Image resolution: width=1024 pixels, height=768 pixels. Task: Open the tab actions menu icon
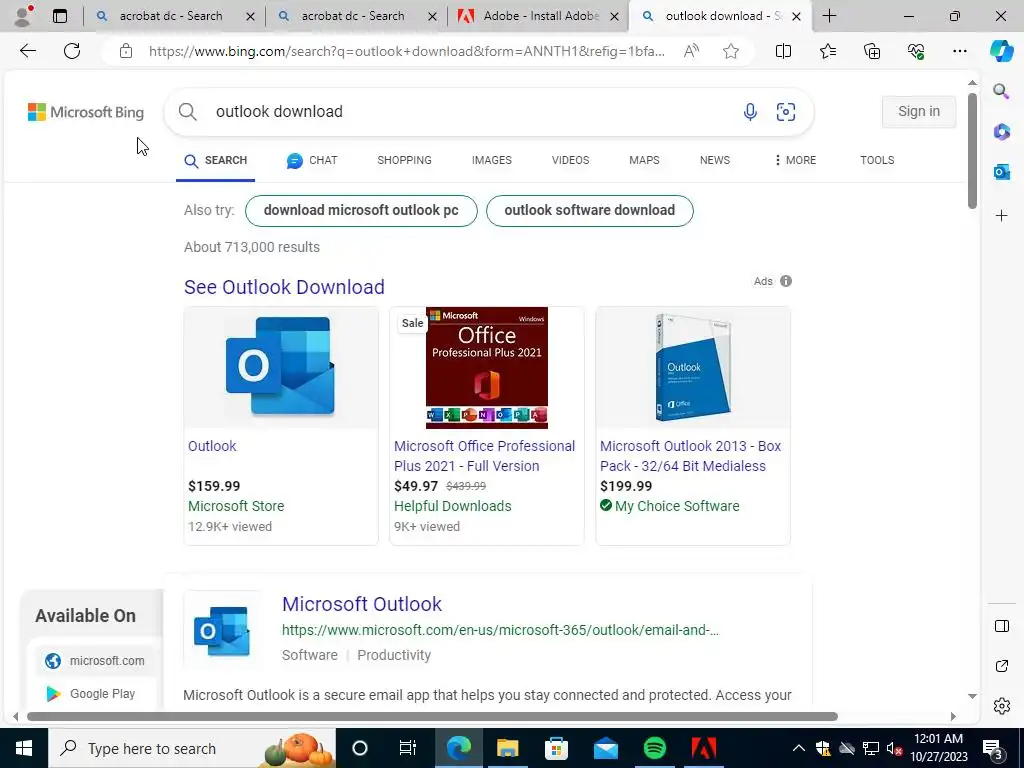pos(60,16)
